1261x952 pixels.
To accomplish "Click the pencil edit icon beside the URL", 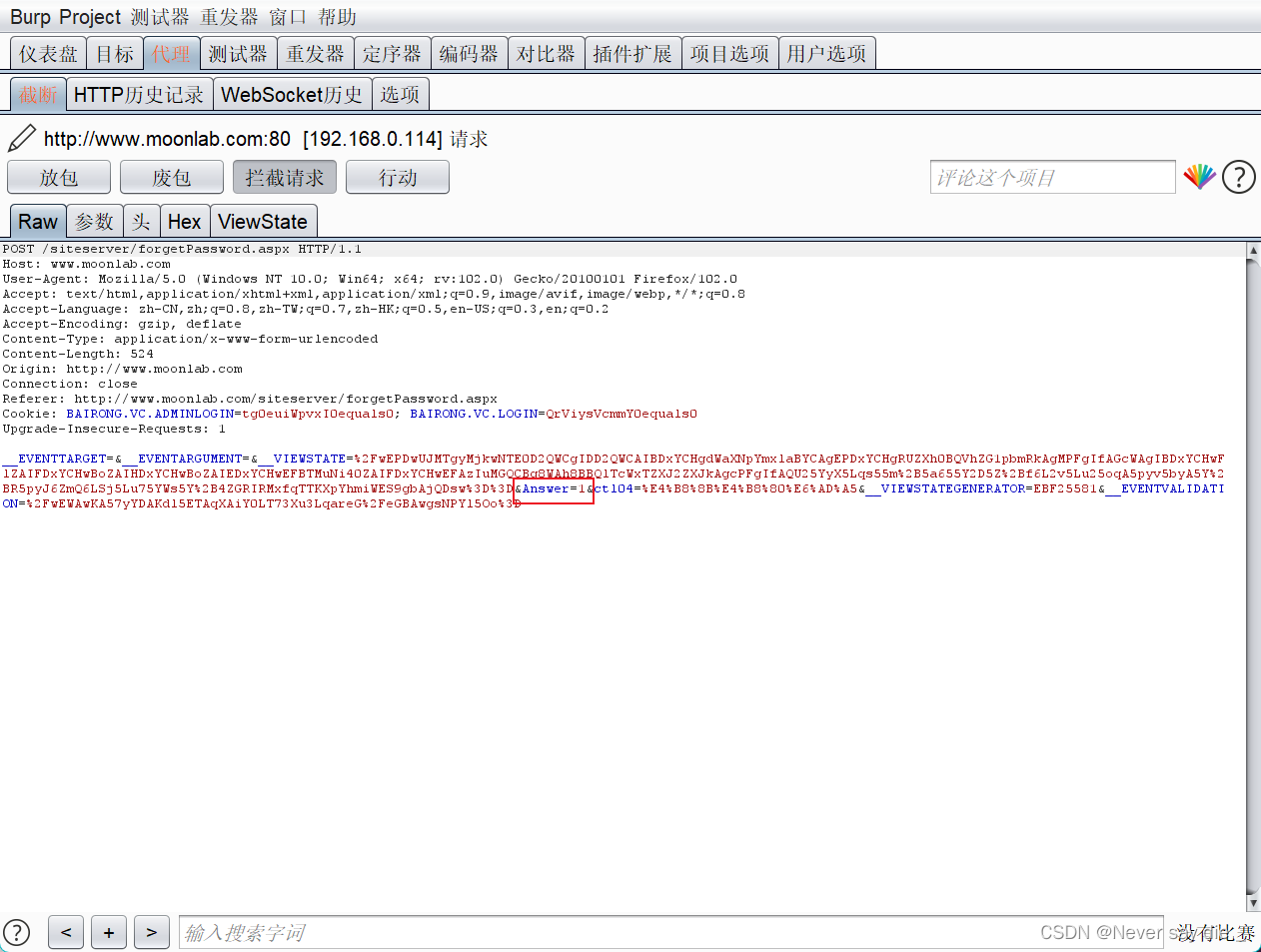I will pyautogui.click(x=22, y=138).
